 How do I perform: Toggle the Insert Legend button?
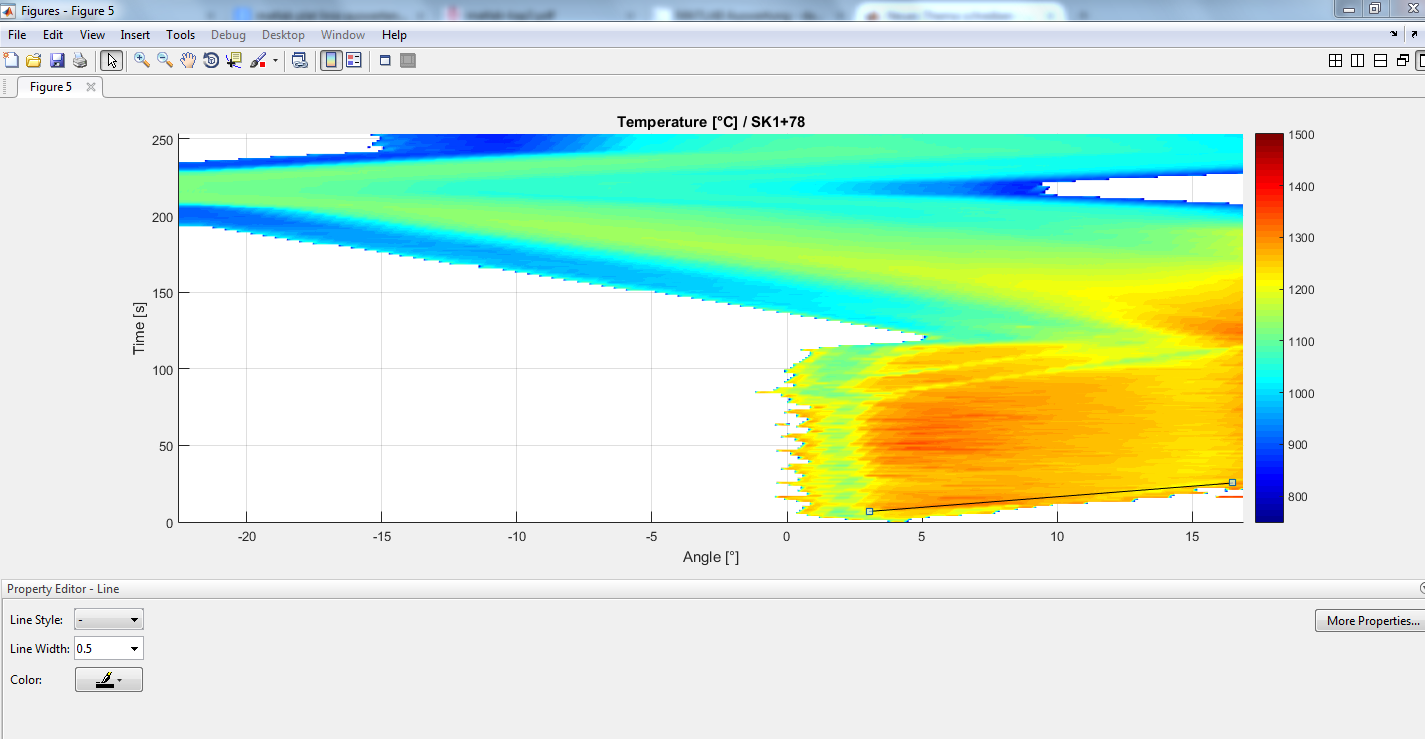coord(353,61)
